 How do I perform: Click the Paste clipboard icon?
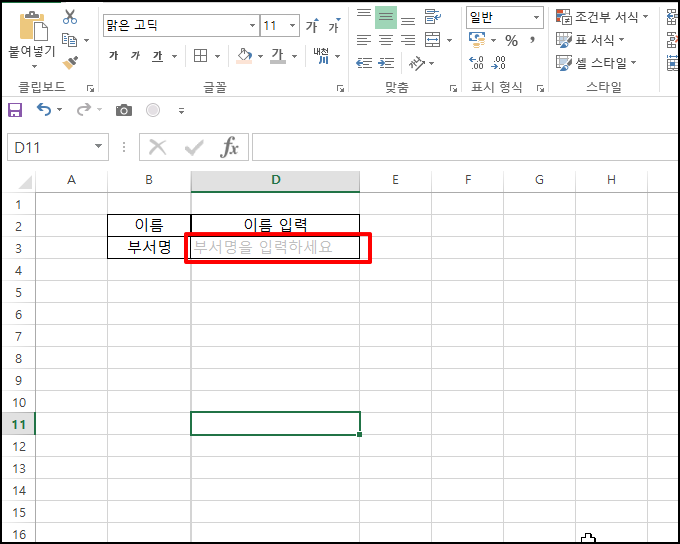[33, 26]
